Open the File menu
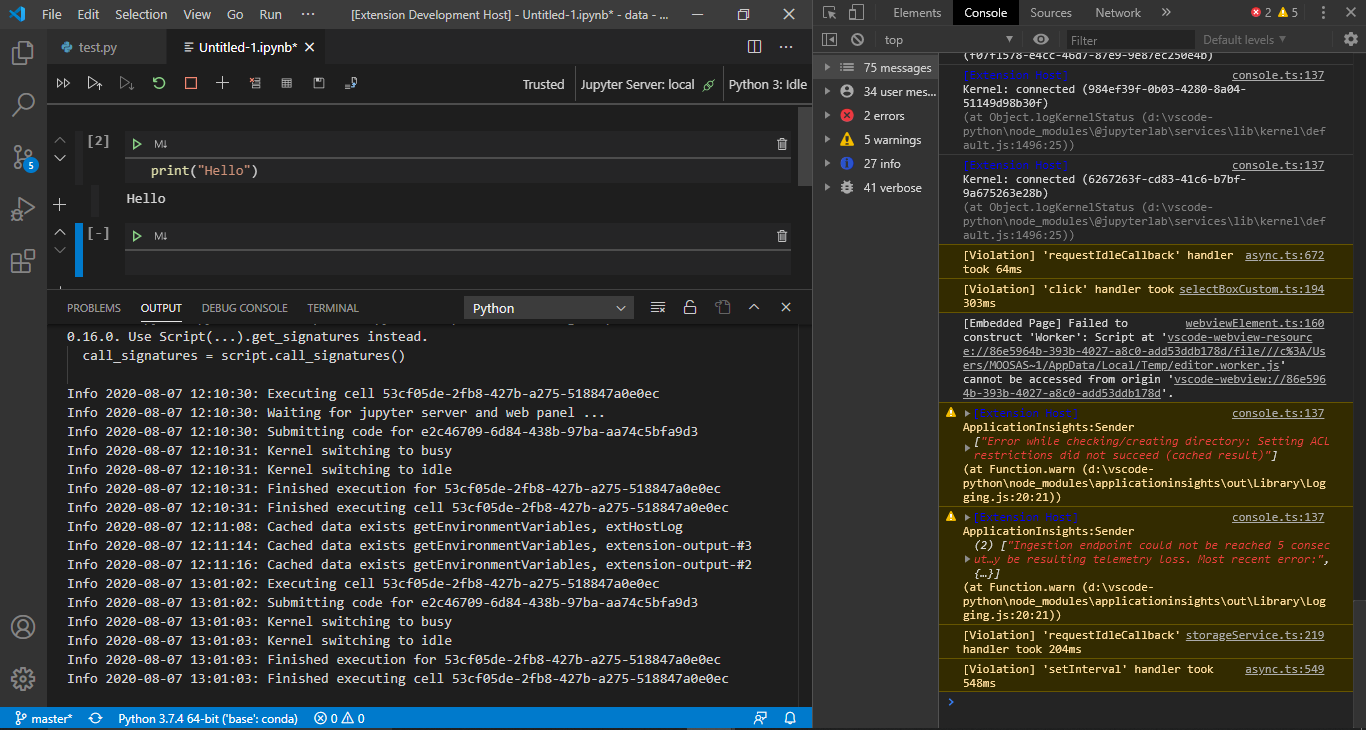The image size is (1366, 730). (x=52, y=15)
